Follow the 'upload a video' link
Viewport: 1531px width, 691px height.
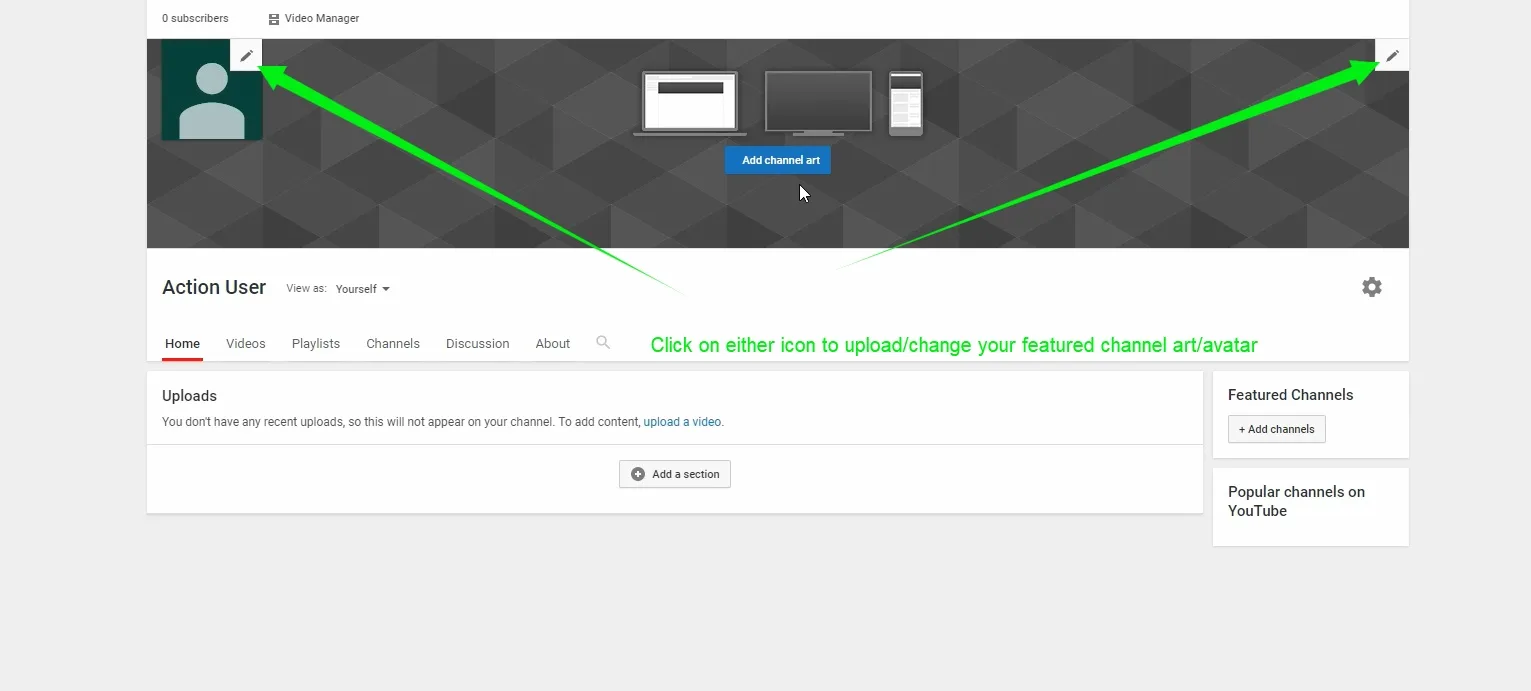pyautogui.click(x=682, y=422)
